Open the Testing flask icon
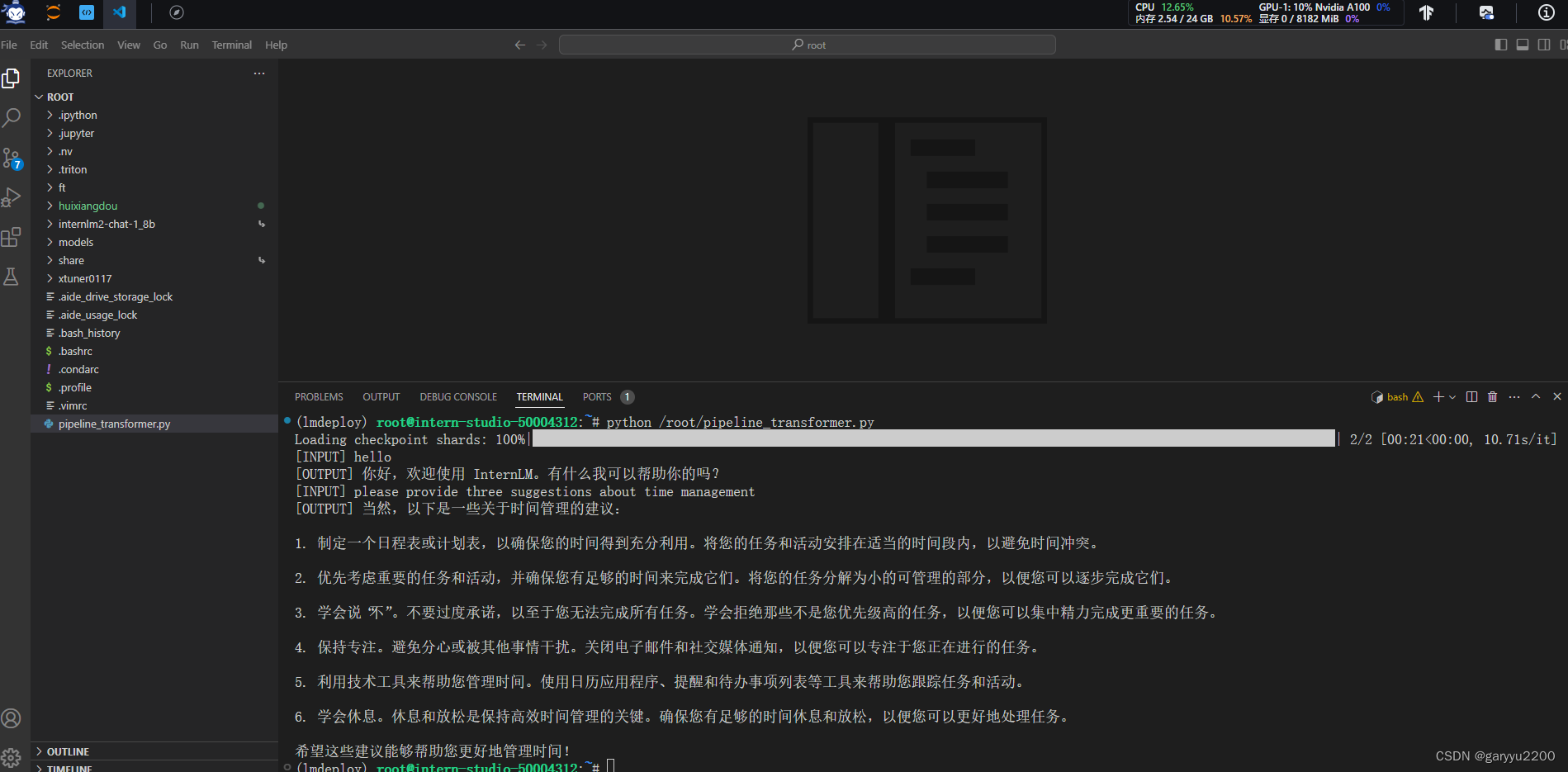The height and width of the screenshot is (772, 1568). point(12,277)
